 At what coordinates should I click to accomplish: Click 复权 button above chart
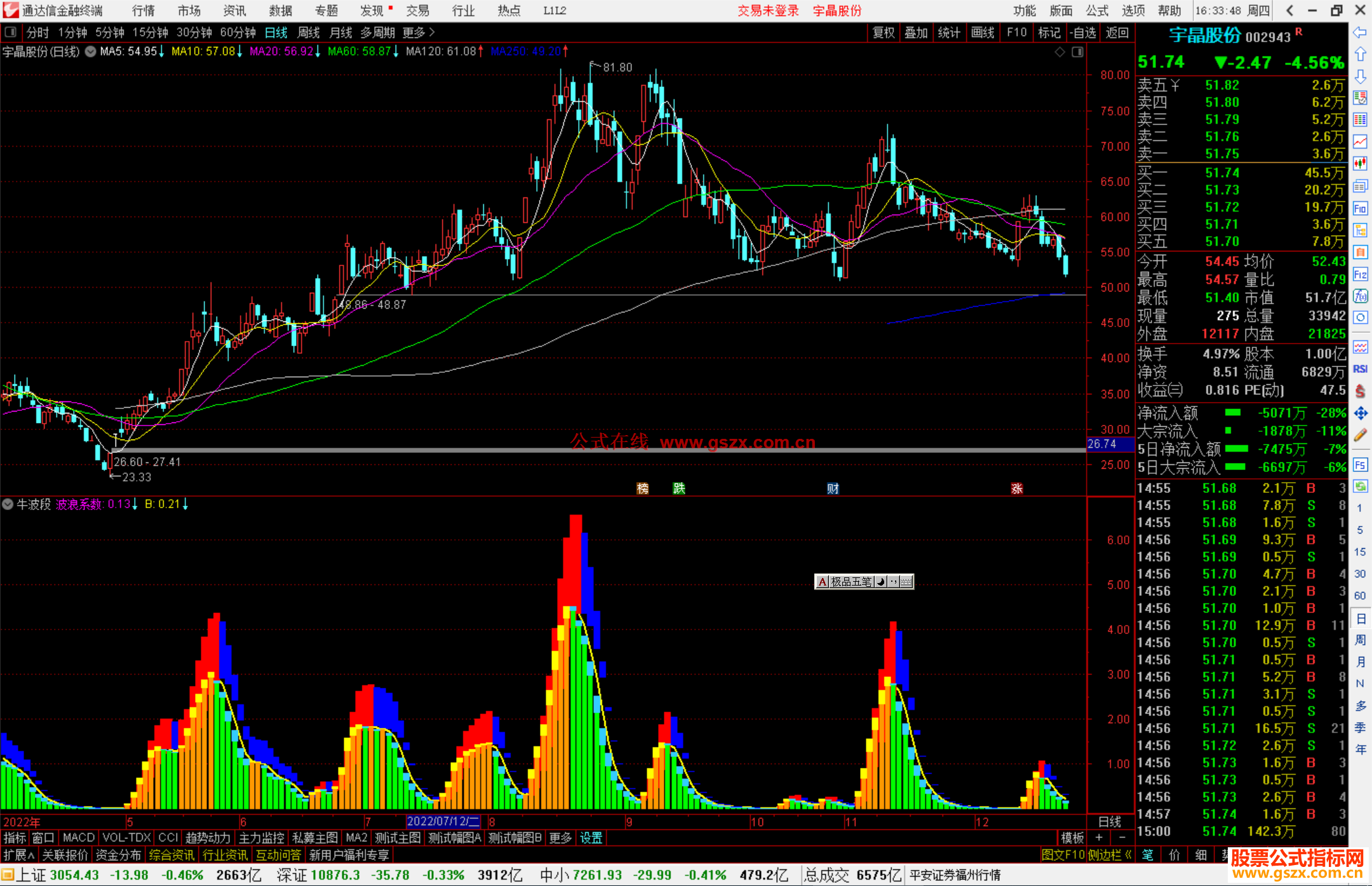(x=883, y=32)
